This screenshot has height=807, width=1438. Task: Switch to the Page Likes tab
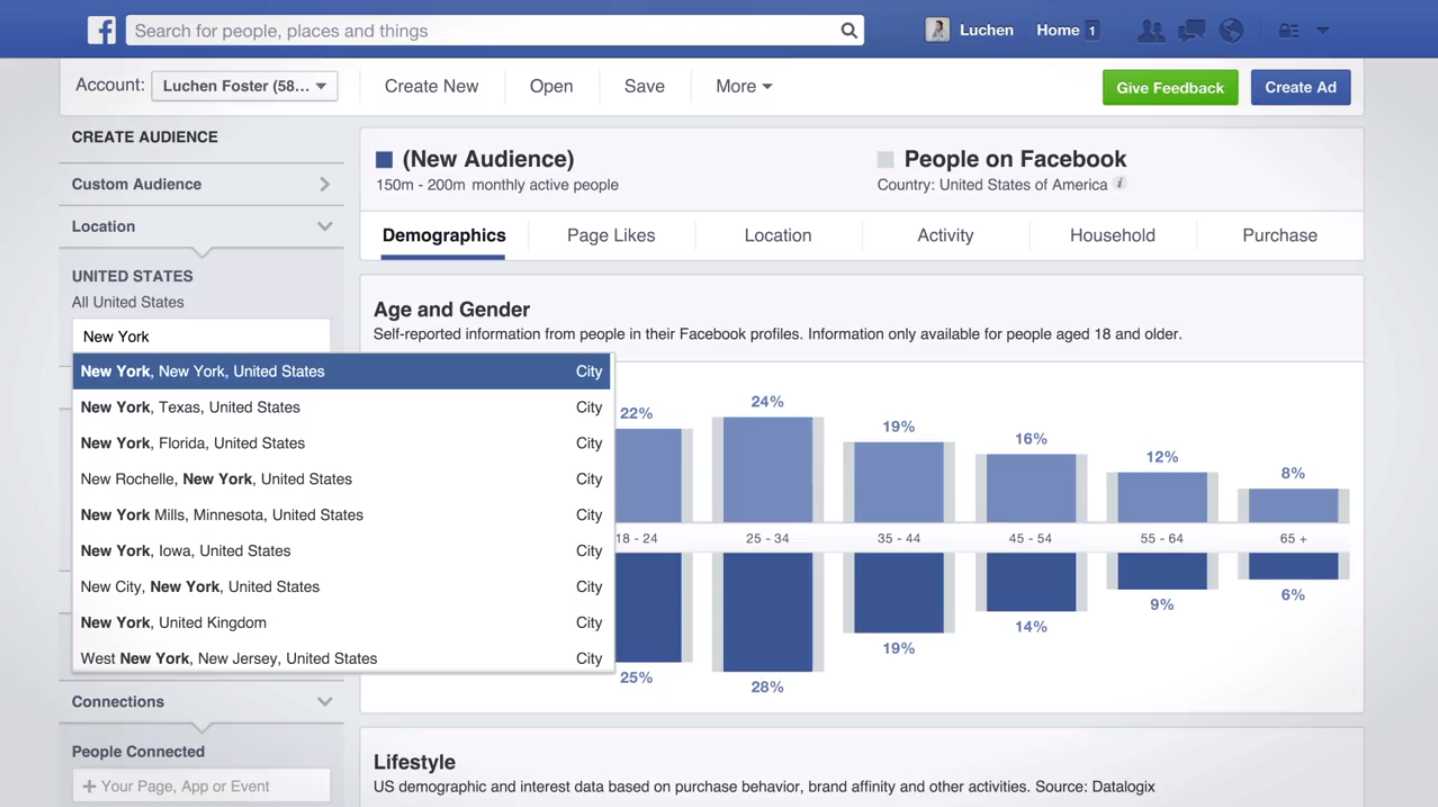click(x=611, y=236)
